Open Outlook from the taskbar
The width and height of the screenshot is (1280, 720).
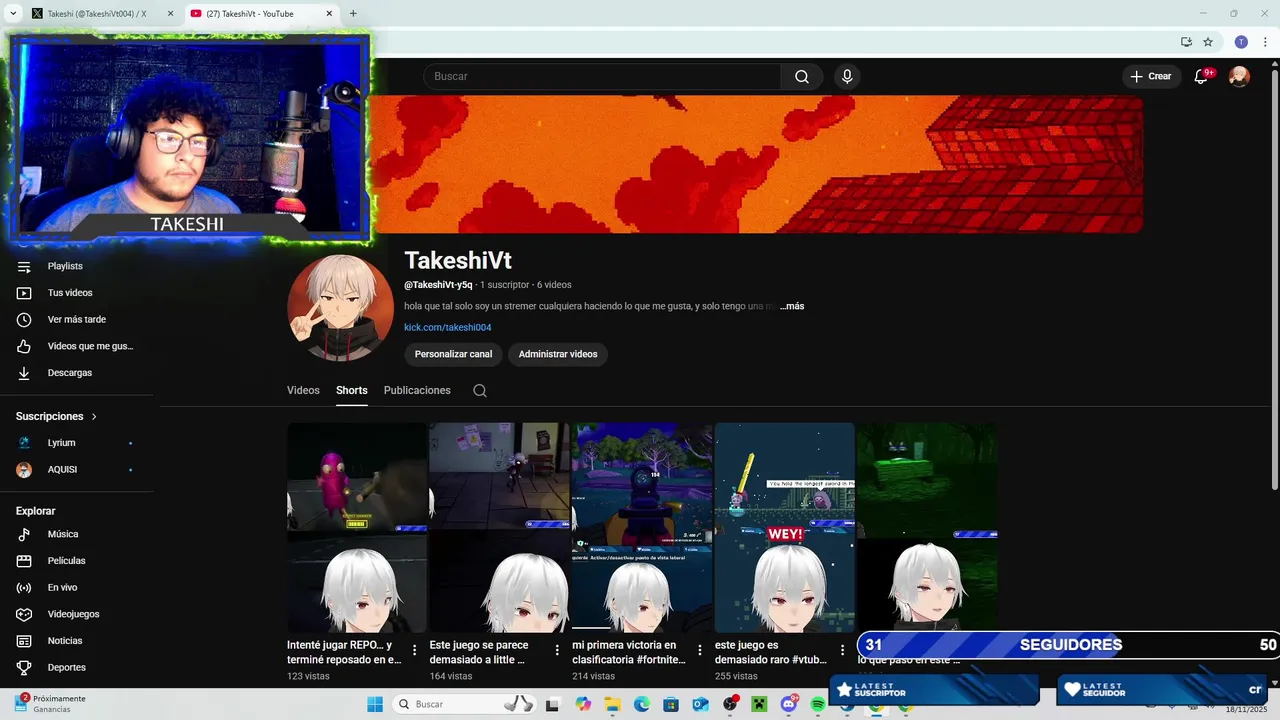[x=700, y=705]
